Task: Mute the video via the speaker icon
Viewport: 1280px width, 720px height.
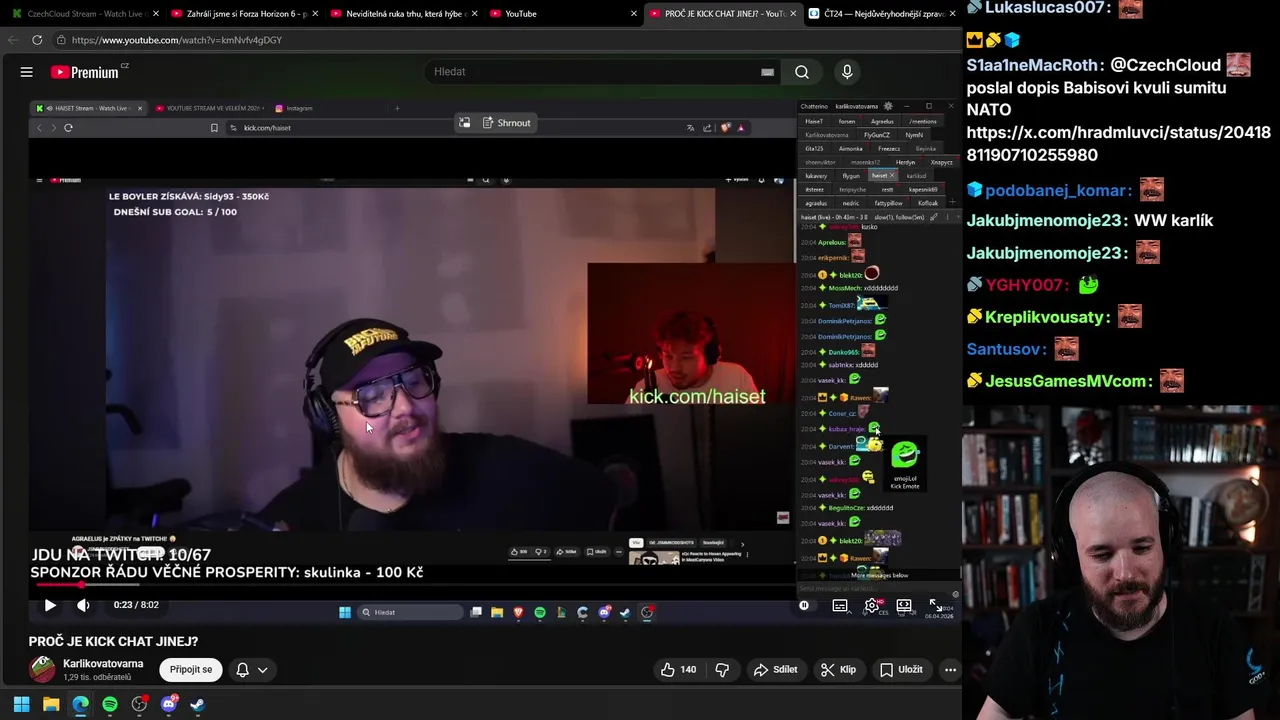Action: [x=83, y=605]
